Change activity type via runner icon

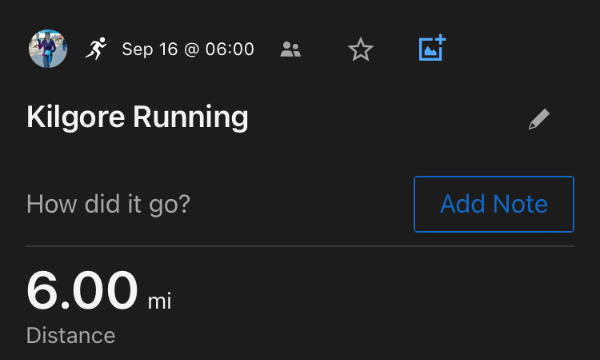click(96, 48)
